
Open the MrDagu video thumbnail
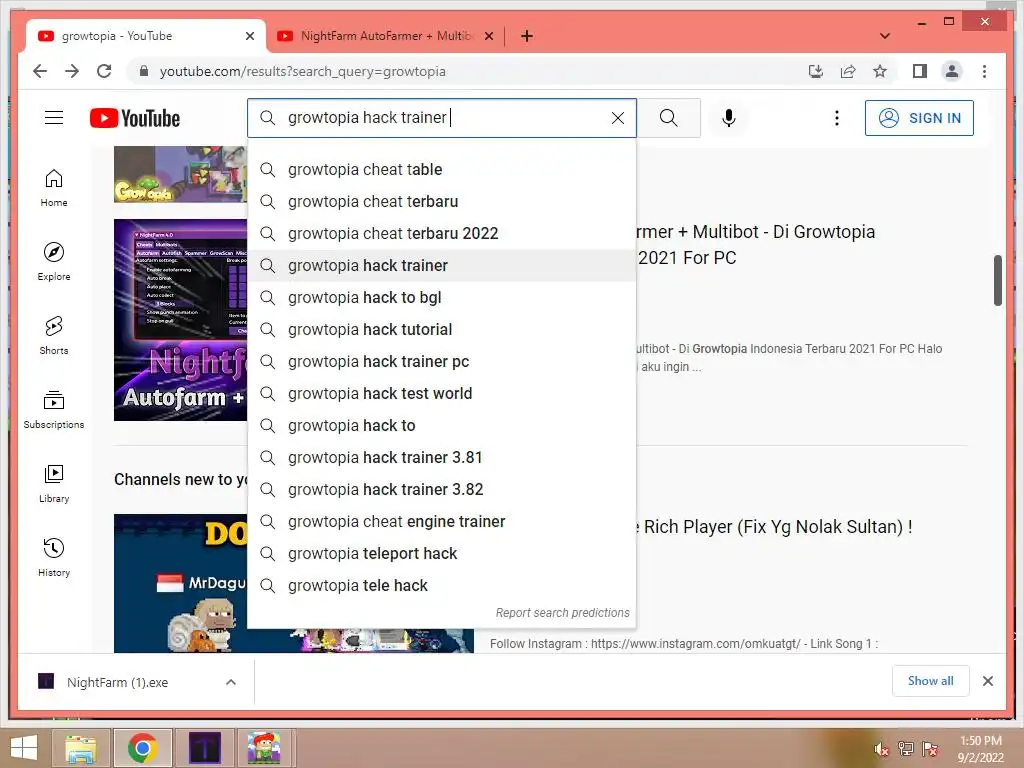tap(181, 583)
